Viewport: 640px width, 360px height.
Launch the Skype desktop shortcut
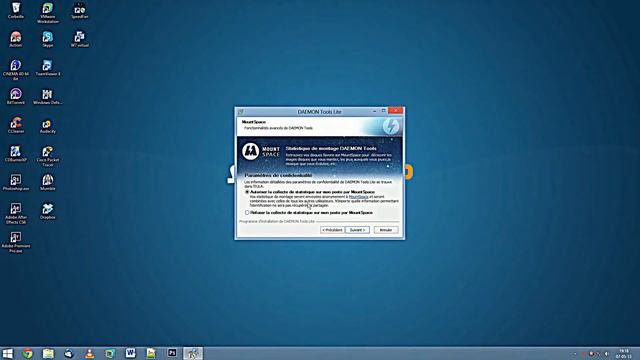click(48, 39)
